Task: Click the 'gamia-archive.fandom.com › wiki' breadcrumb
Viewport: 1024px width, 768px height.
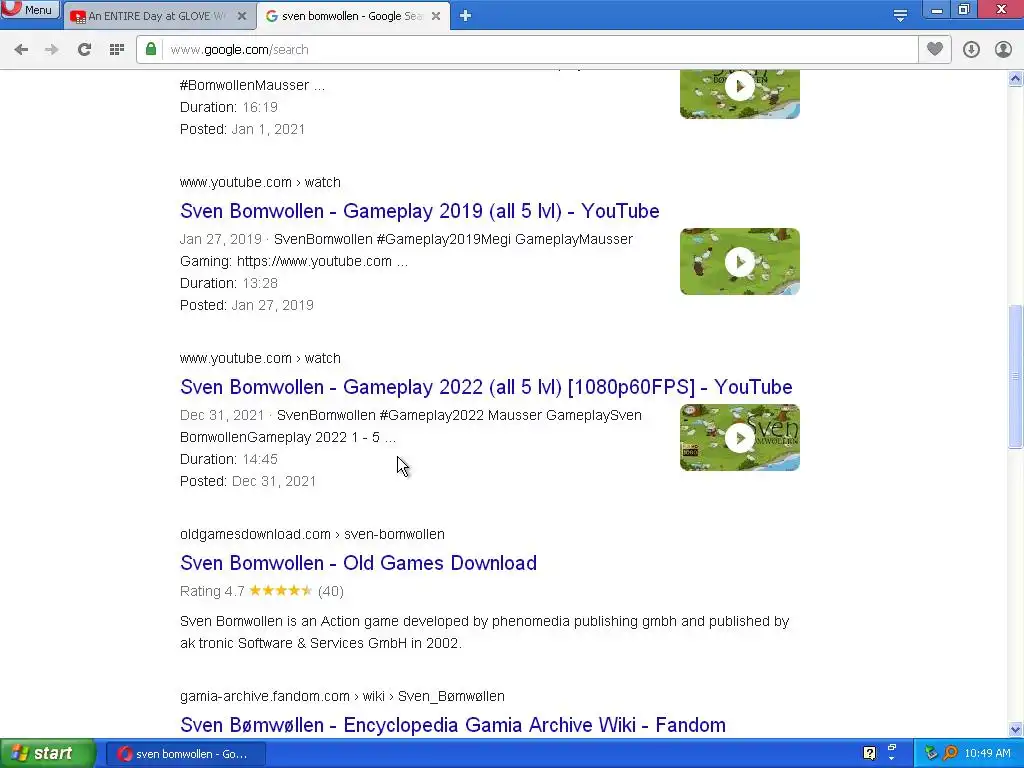Action: pos(342,696)
